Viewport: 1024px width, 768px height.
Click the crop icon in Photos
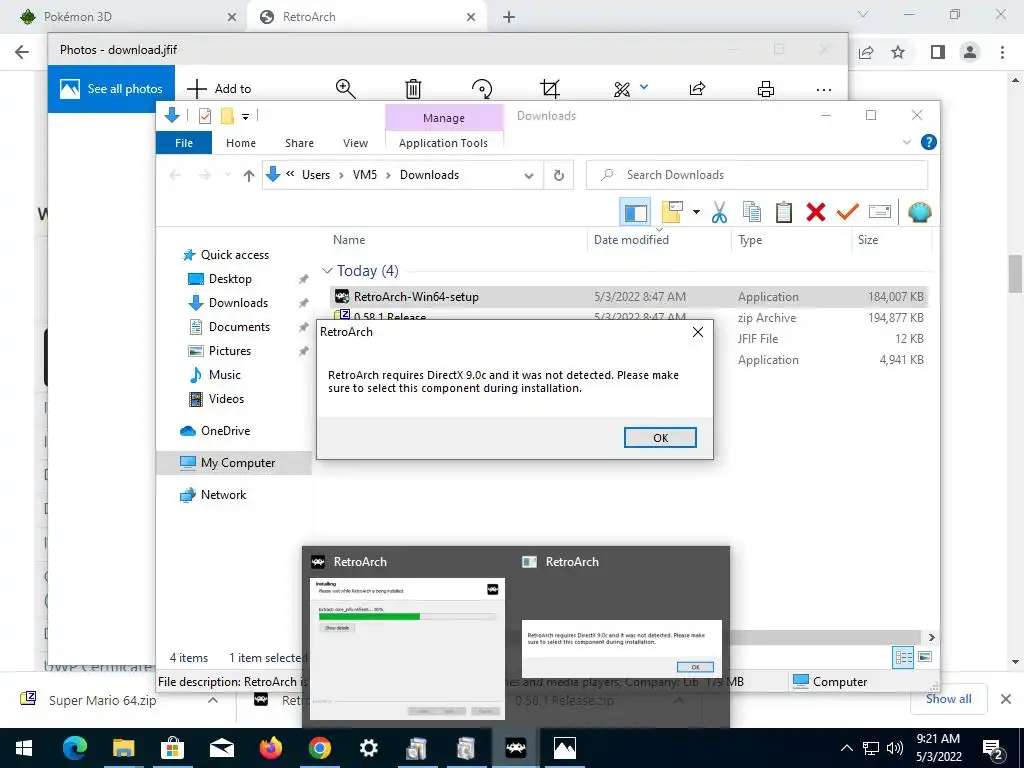550,89
